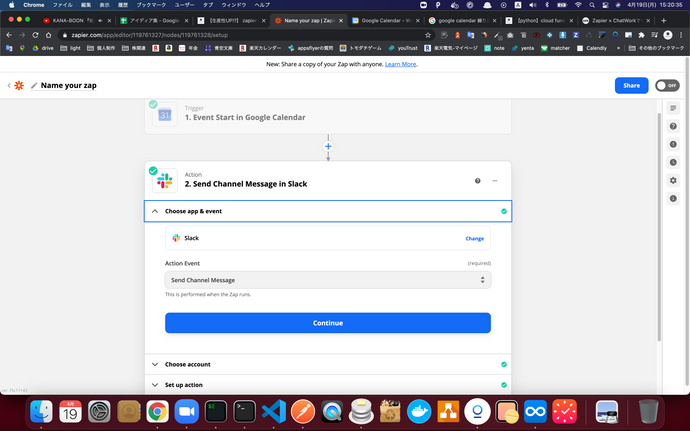Open the note bookmark

(x=495, y=48)
